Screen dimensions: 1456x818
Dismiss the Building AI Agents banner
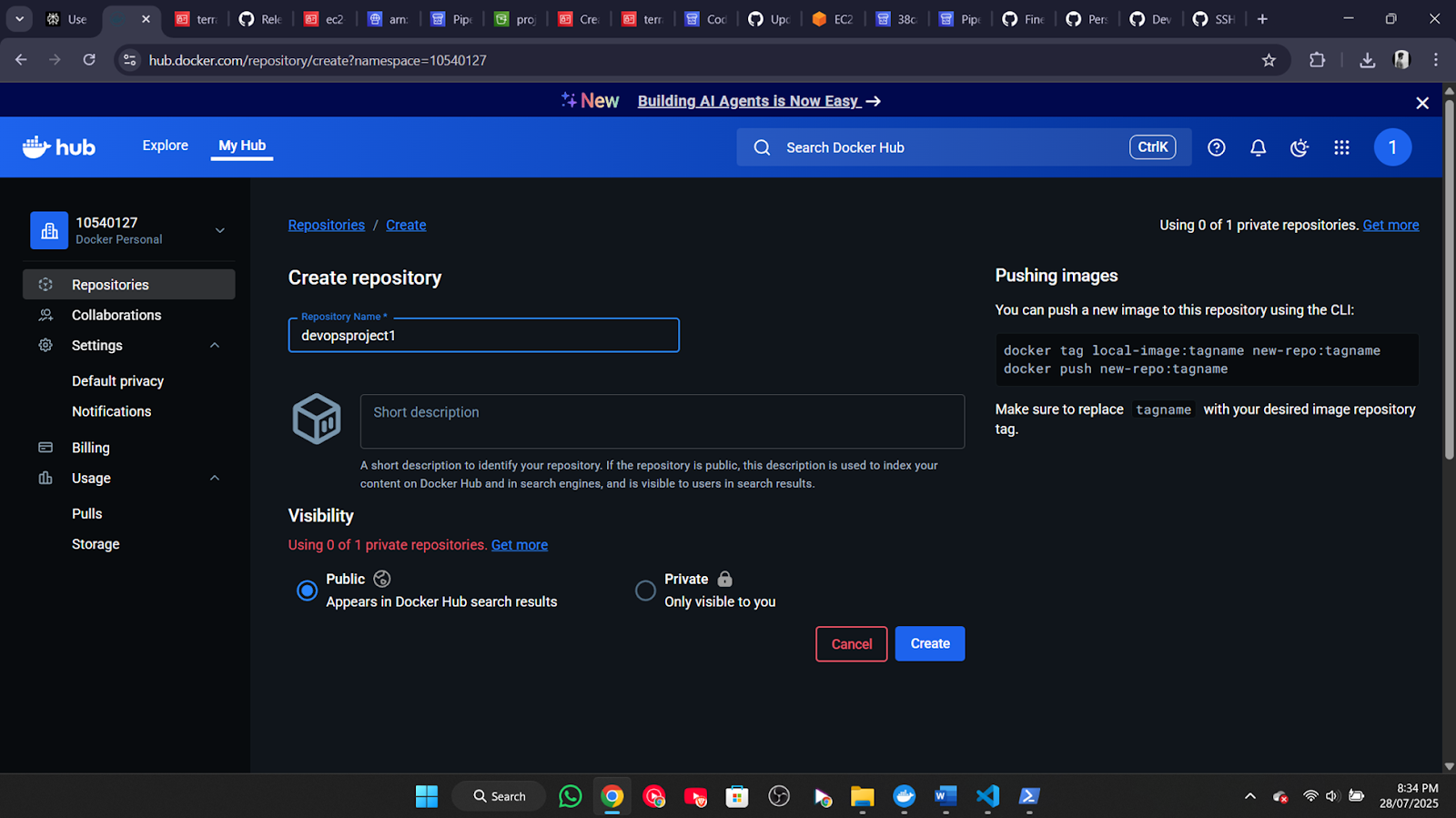point(1422,103)
